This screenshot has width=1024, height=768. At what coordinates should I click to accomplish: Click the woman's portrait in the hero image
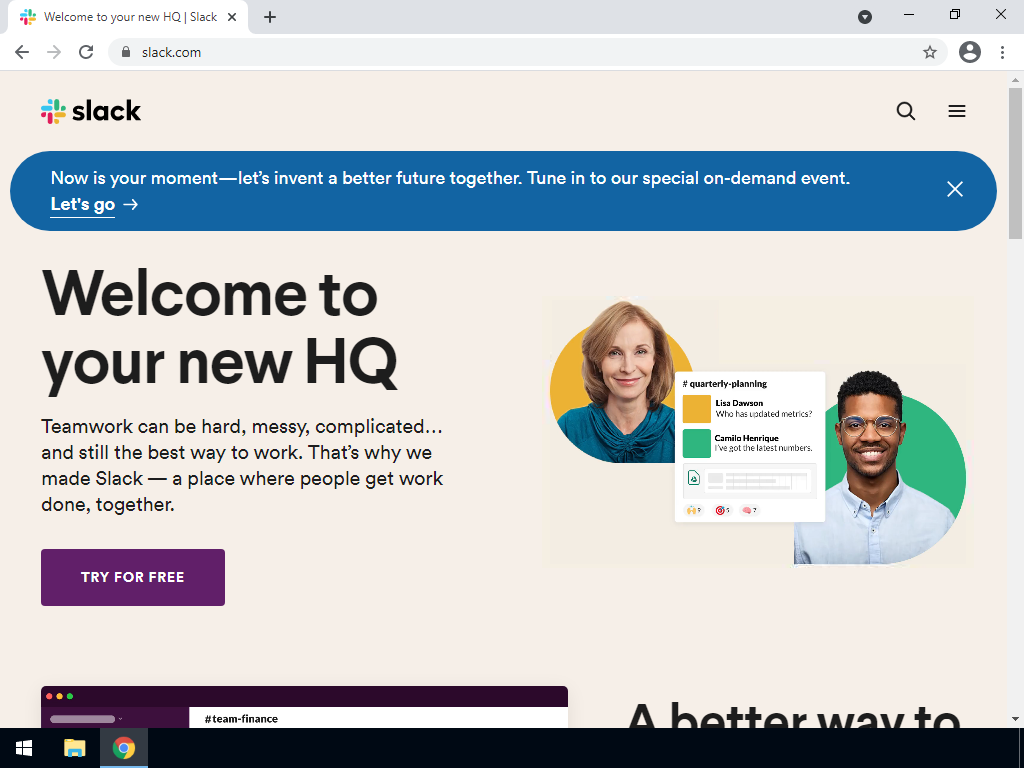pos(622,382)
